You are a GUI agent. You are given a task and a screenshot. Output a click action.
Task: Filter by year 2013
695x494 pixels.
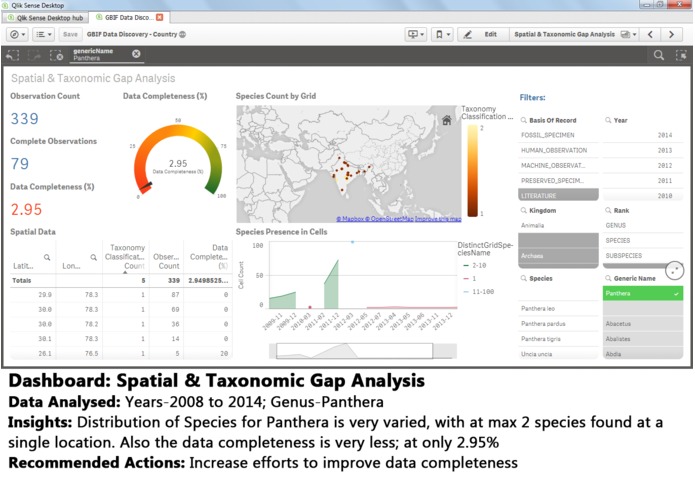click(643, 150)
